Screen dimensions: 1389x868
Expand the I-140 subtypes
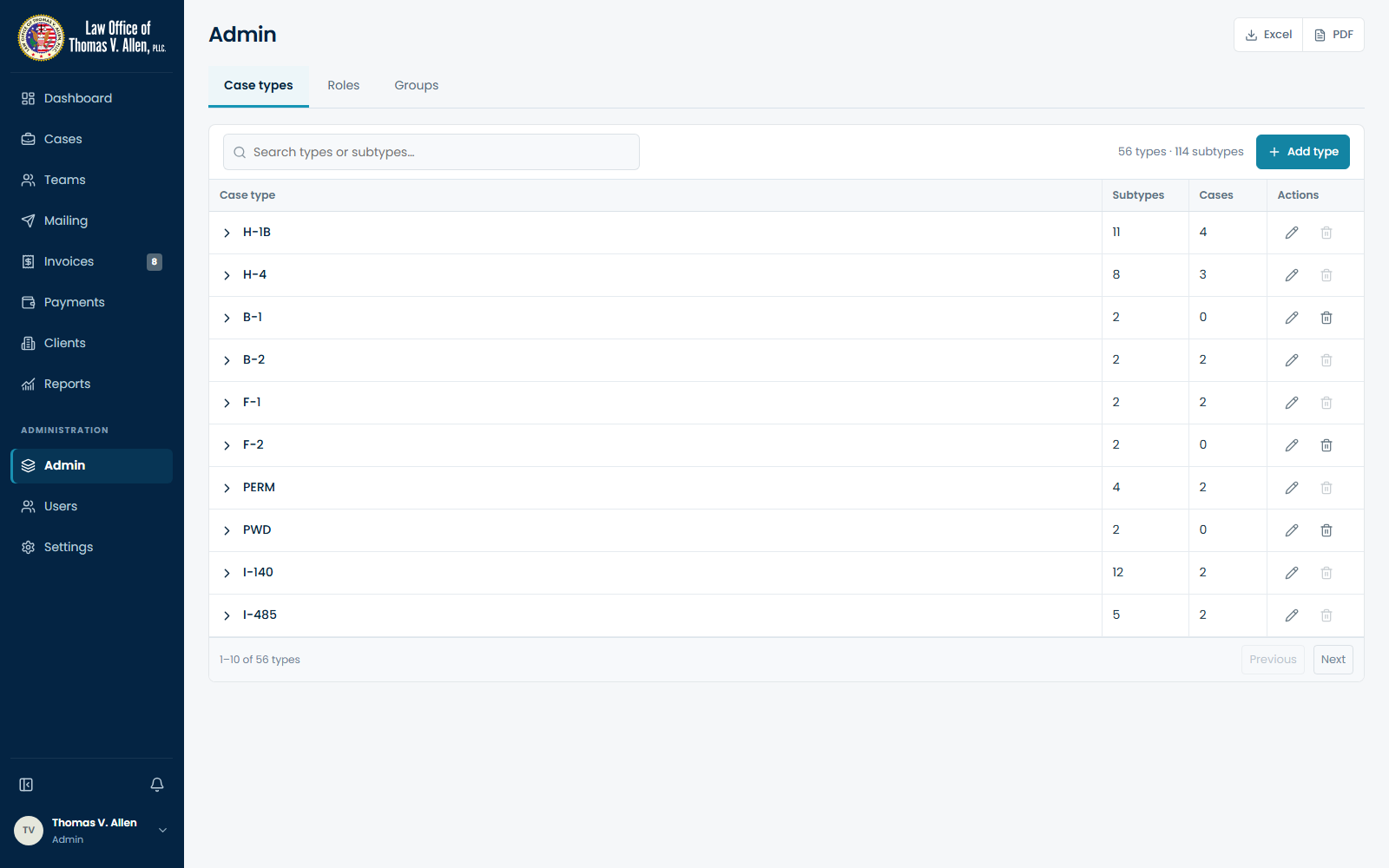pos(227,573)
